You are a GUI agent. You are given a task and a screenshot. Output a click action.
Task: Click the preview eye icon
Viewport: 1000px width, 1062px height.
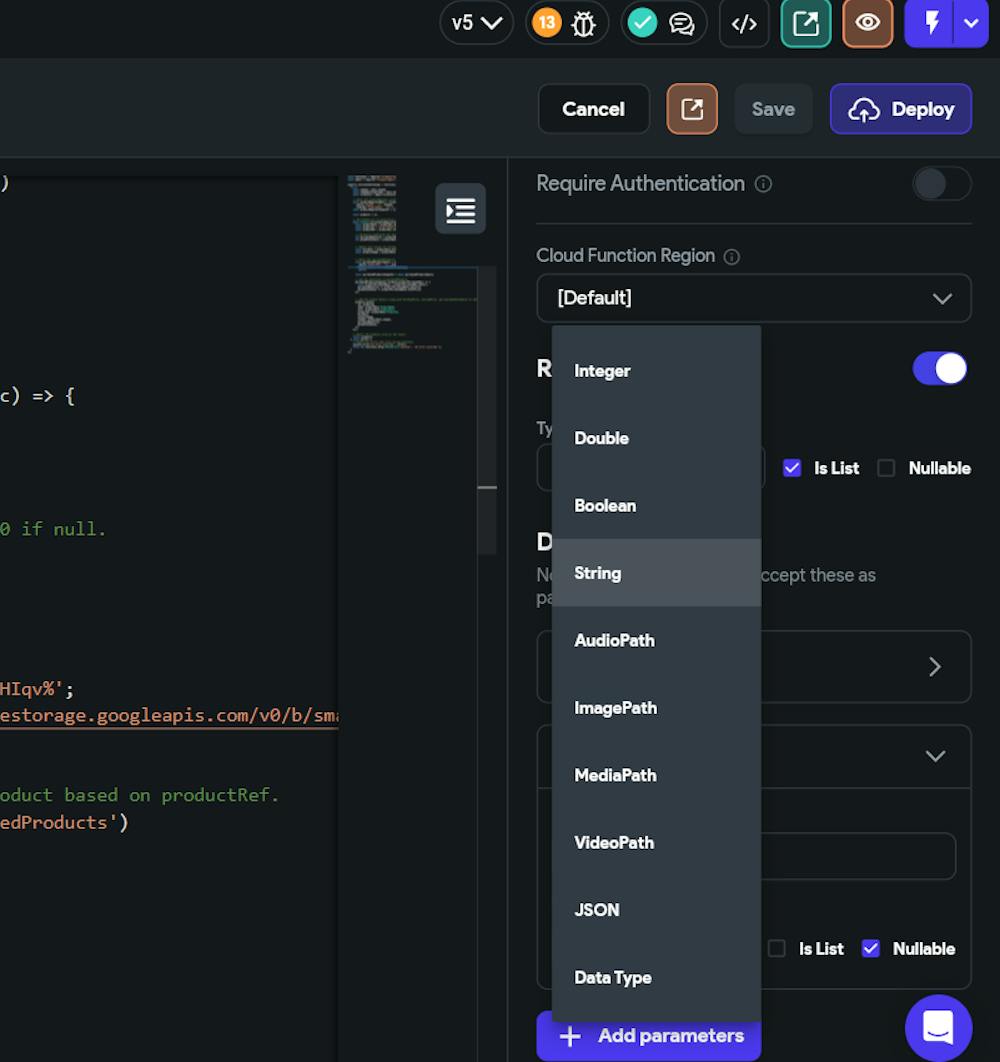click(x=867, y=24)
